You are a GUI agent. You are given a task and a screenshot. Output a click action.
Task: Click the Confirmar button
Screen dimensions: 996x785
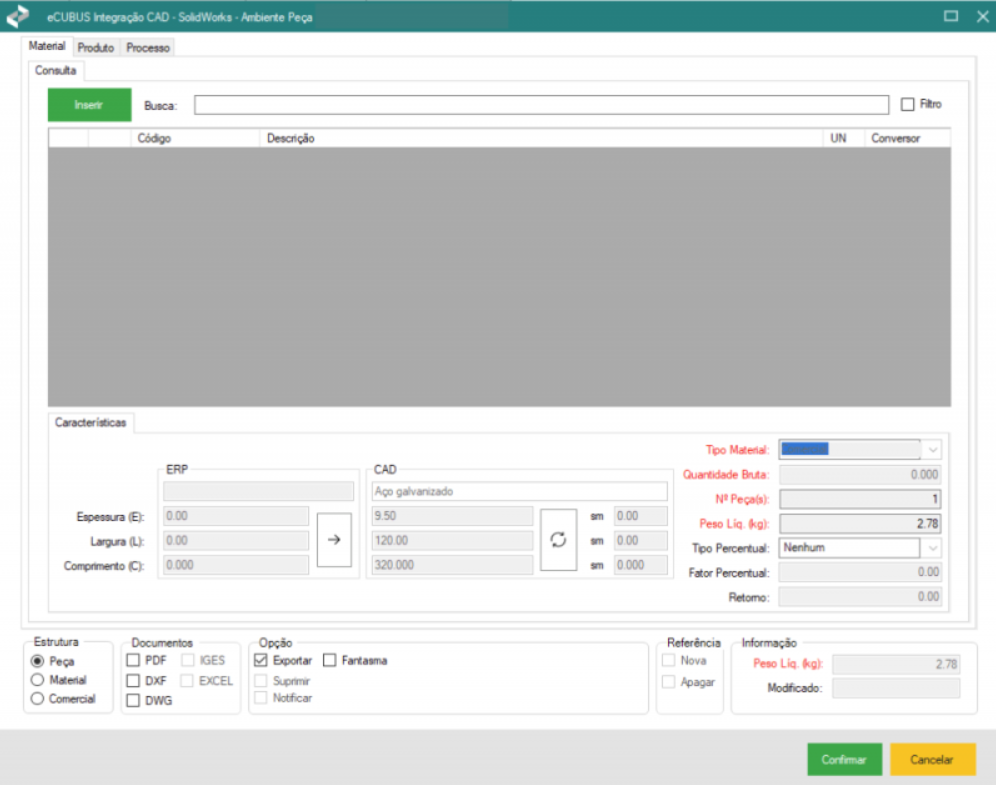coord(844,760)
